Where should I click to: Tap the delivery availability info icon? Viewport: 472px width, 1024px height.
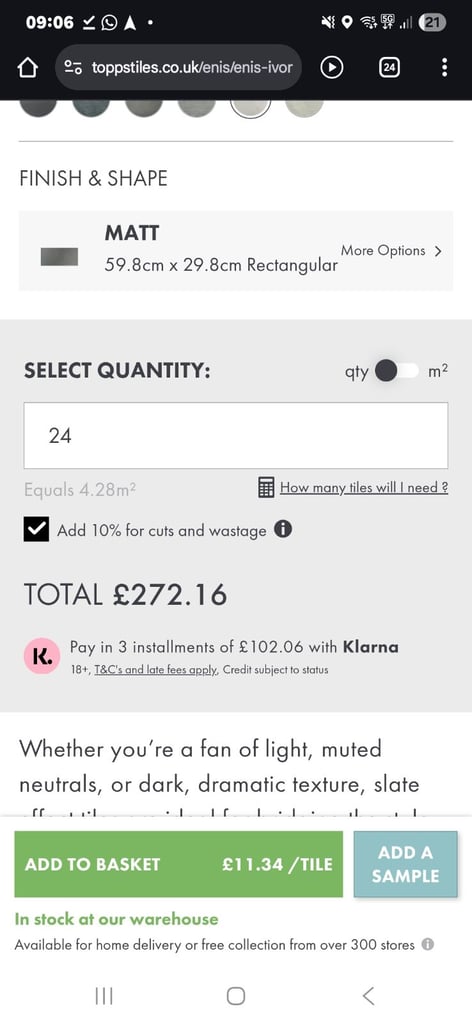point(428,944)
